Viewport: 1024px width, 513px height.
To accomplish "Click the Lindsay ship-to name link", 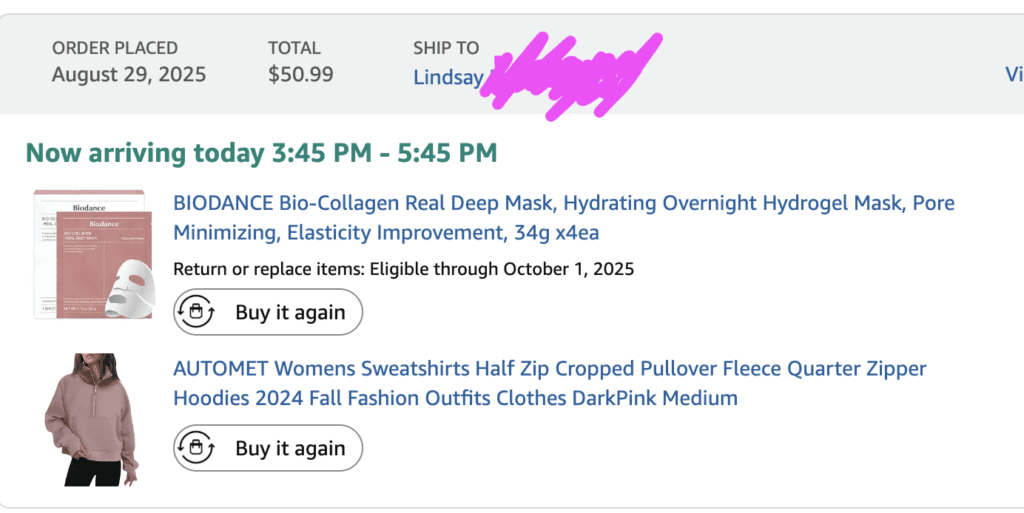I will (448, 77).
